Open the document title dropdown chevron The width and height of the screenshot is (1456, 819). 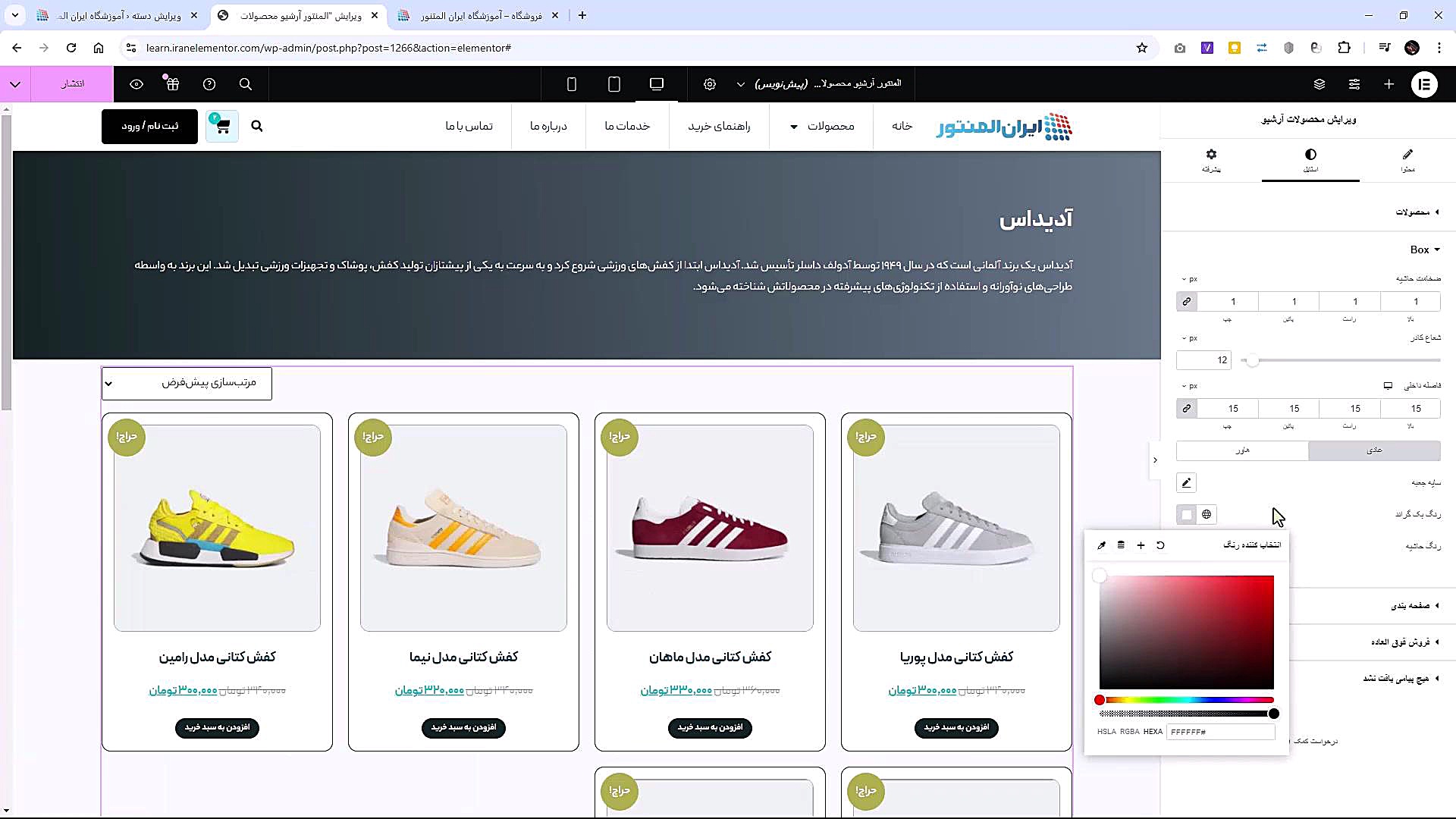pos(741,84)
